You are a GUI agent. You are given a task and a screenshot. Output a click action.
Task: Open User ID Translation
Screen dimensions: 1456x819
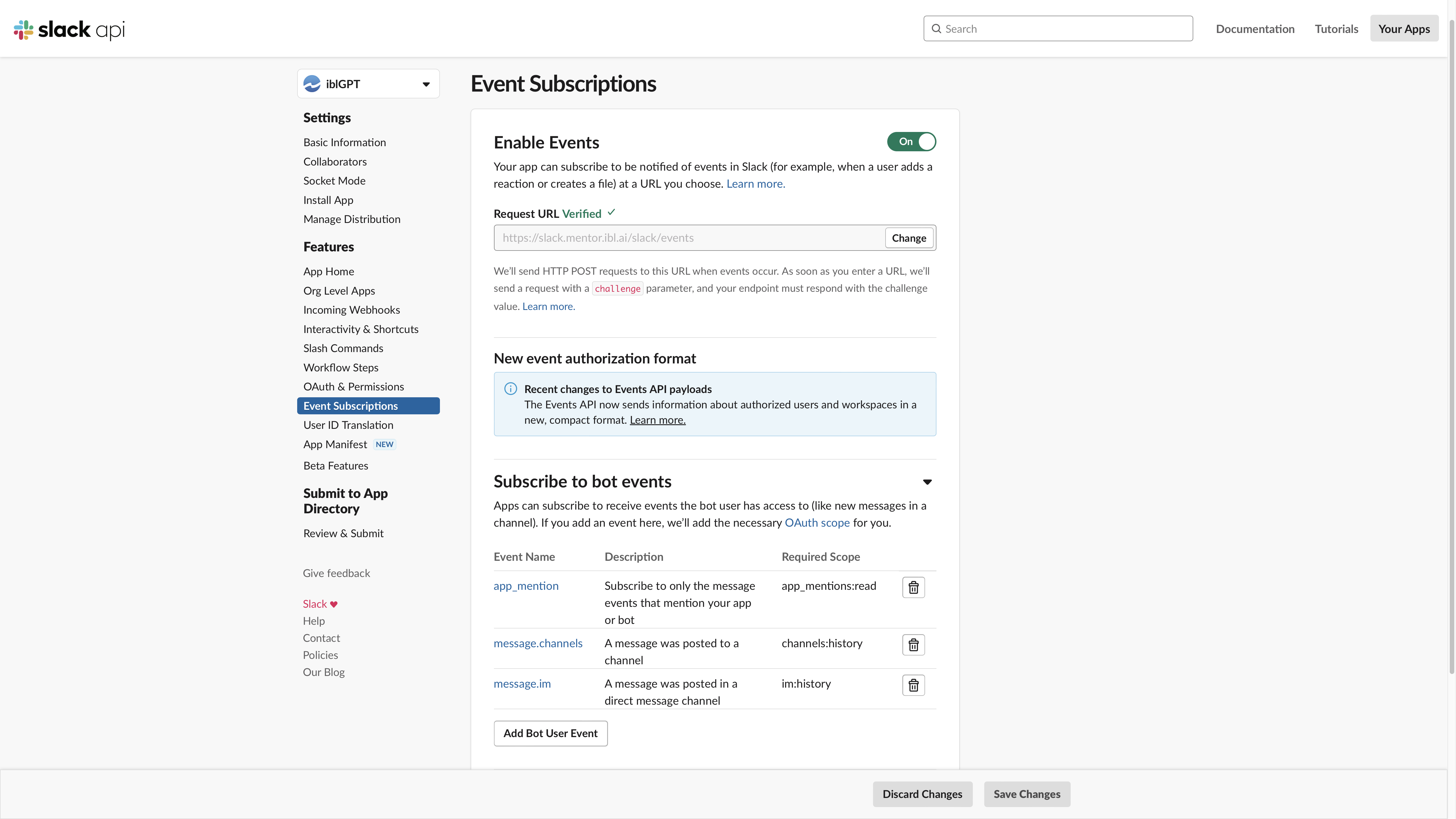348,425
